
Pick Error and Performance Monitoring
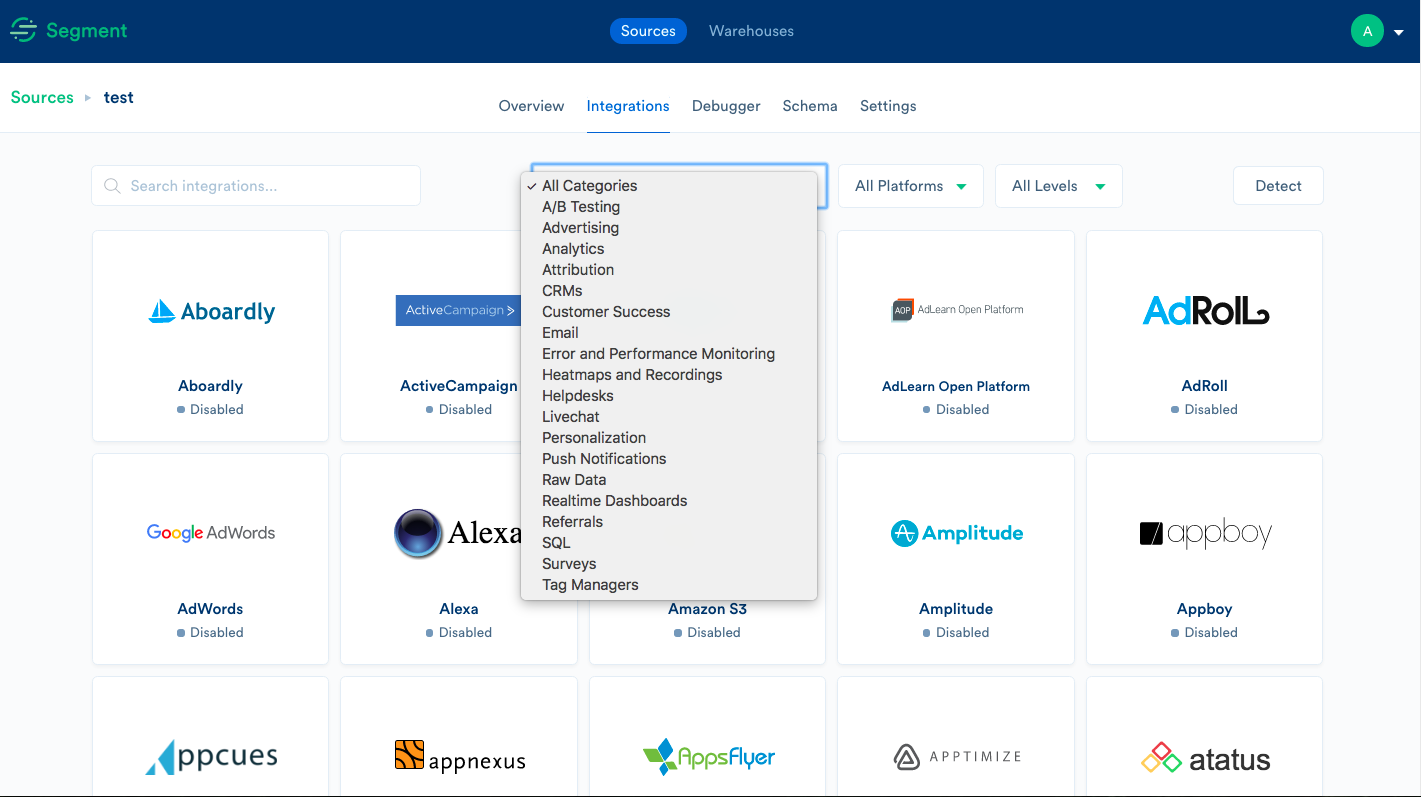[x=669, y=354]
